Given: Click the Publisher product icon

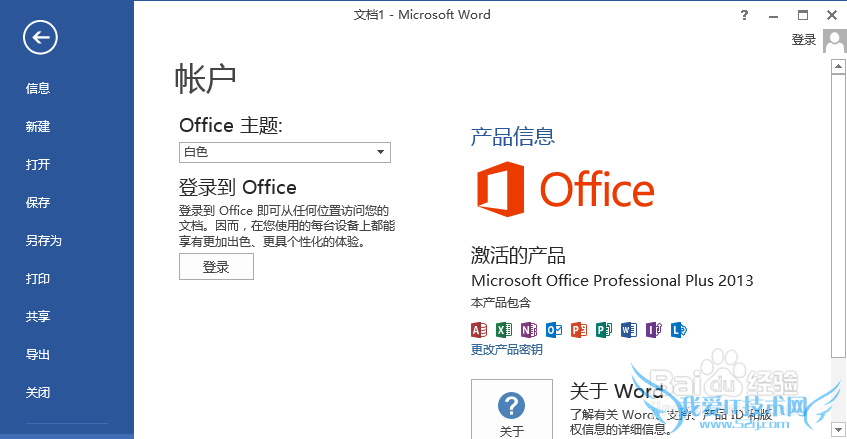Looking at the screenshot, I should pyautogui.click(x=604, y=329).
